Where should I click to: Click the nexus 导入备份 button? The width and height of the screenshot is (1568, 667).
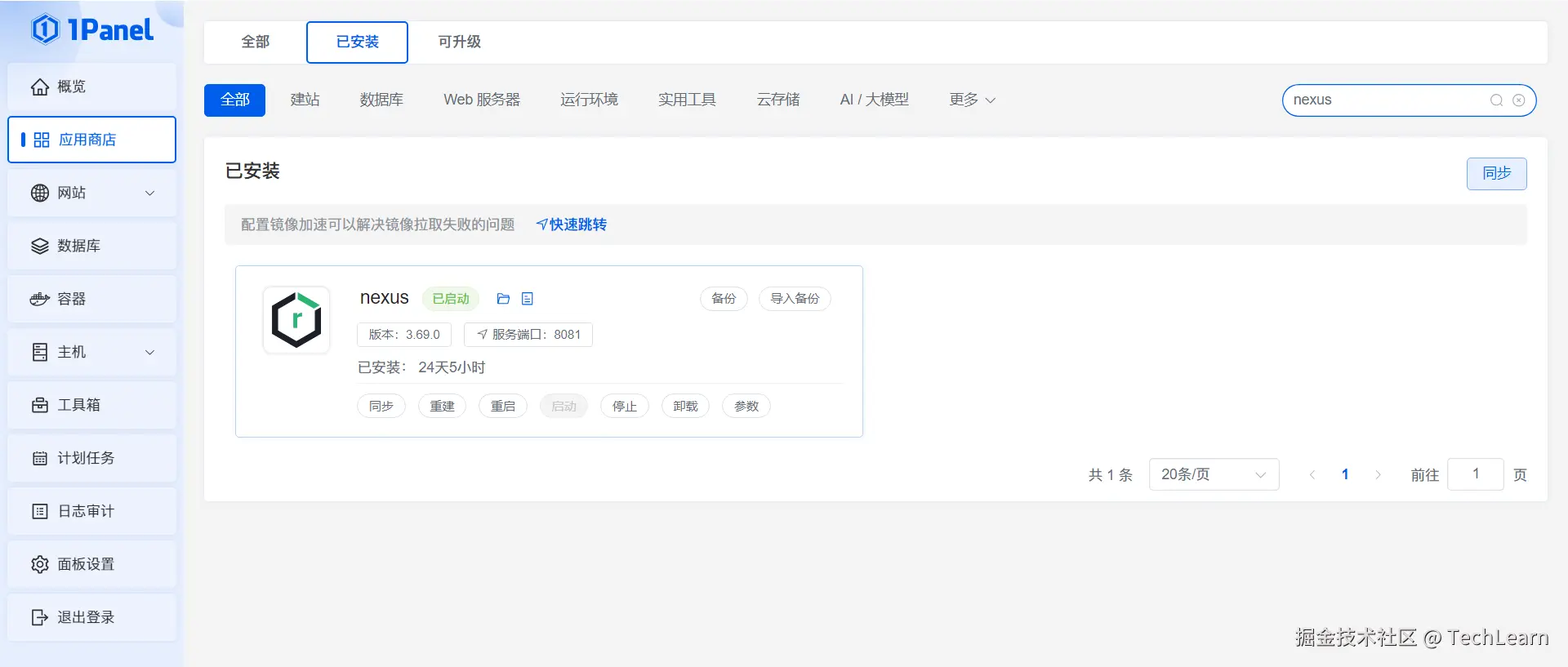795,299
